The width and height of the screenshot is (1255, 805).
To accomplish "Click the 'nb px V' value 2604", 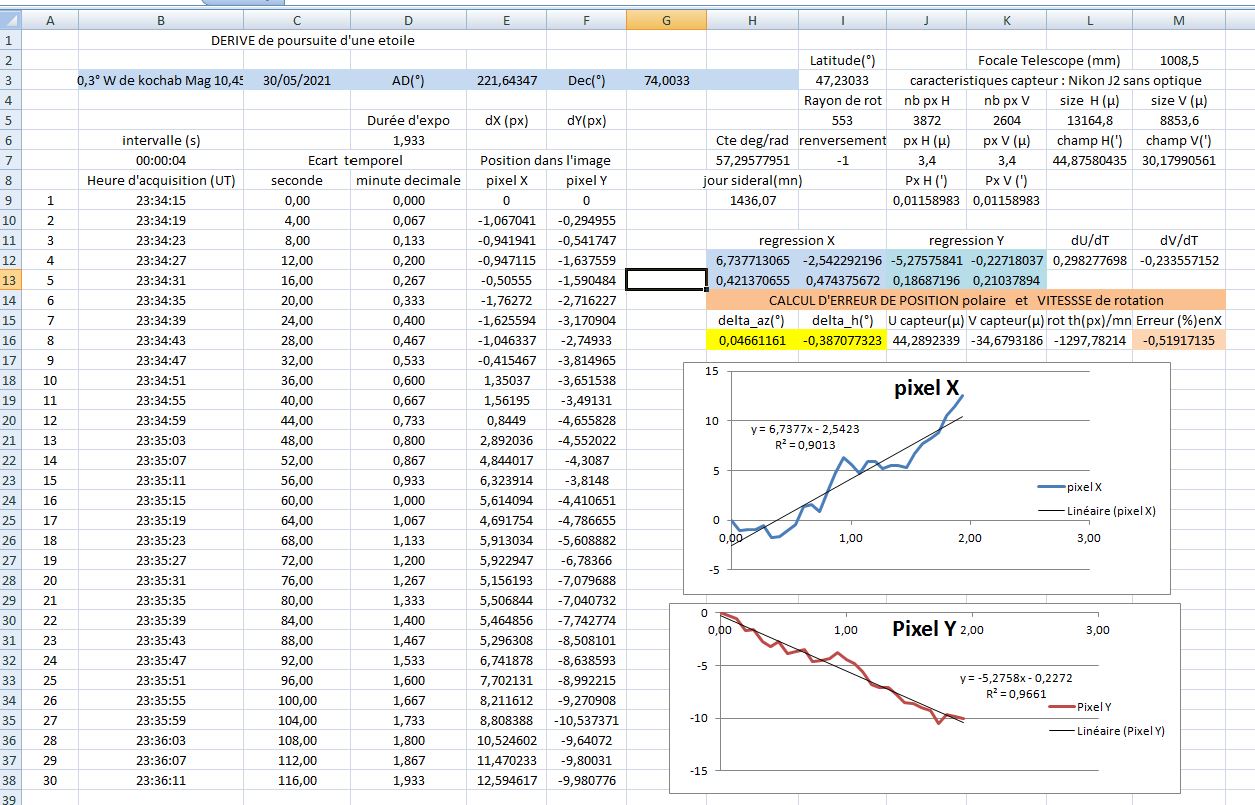I will (x=1005, y=120).
